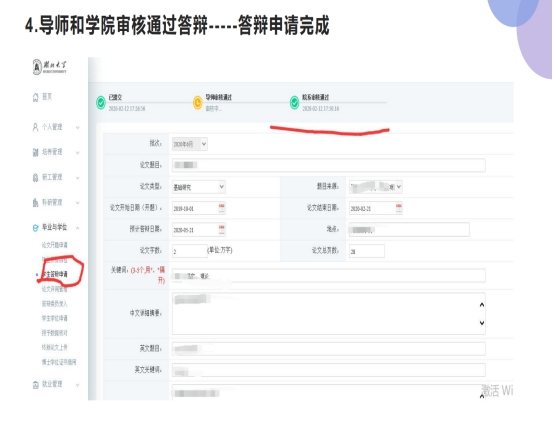This screenshot has width=553, height=428.
Task: Click the university logo at top left
Action: pos(49,67)
